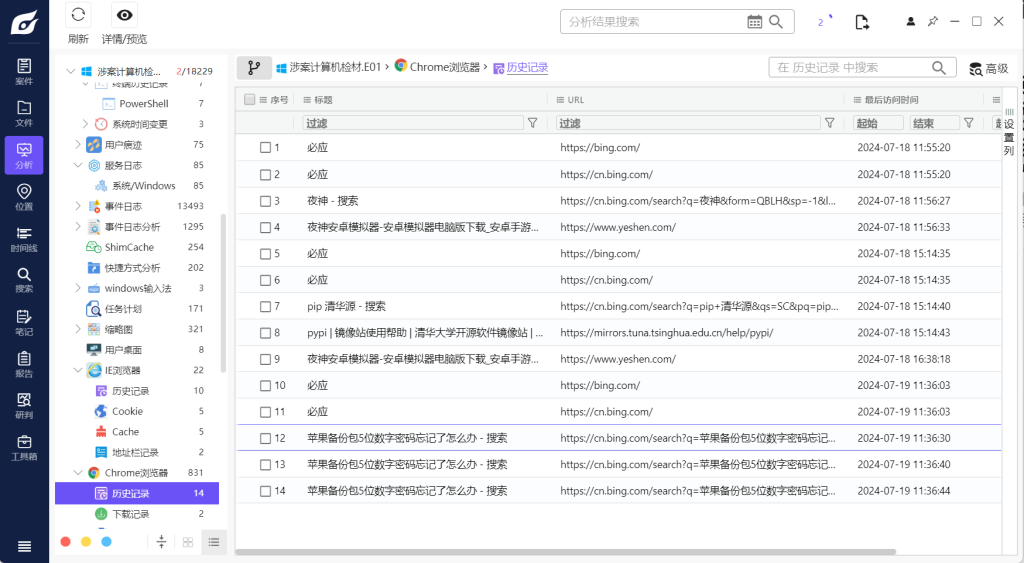
Task: Open 文件 in left sidebar
Action: click(x=24, y=114)
